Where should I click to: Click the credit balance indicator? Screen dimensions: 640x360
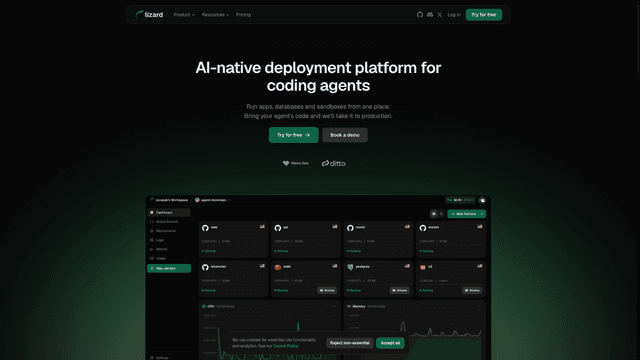[460, 200]
